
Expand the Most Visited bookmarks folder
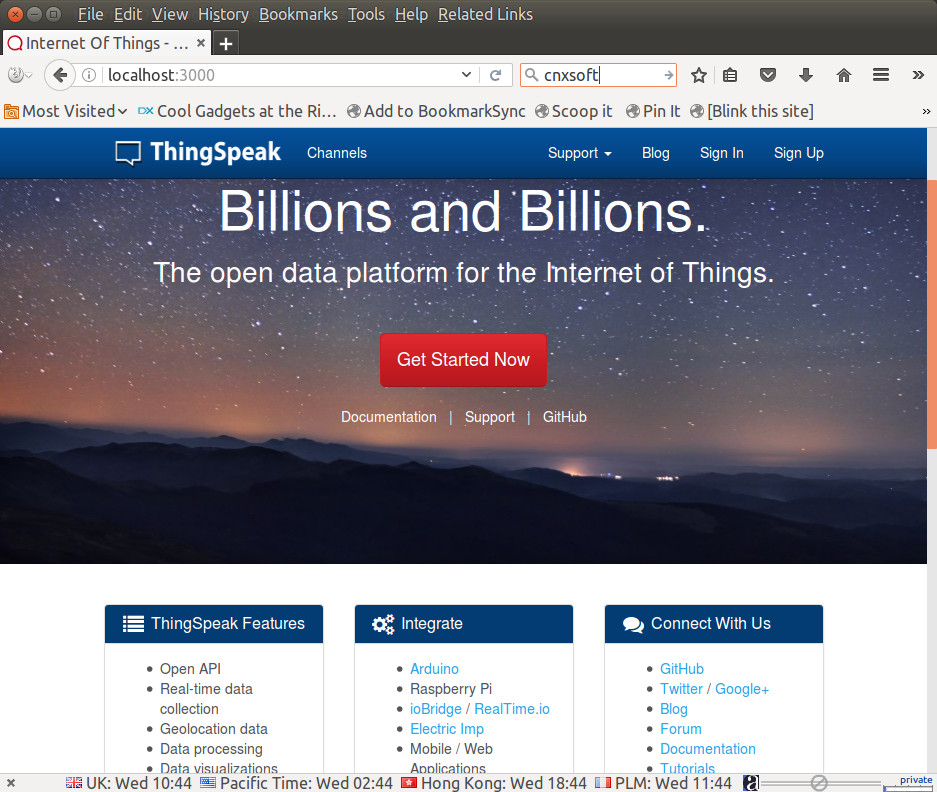point(66,112)
